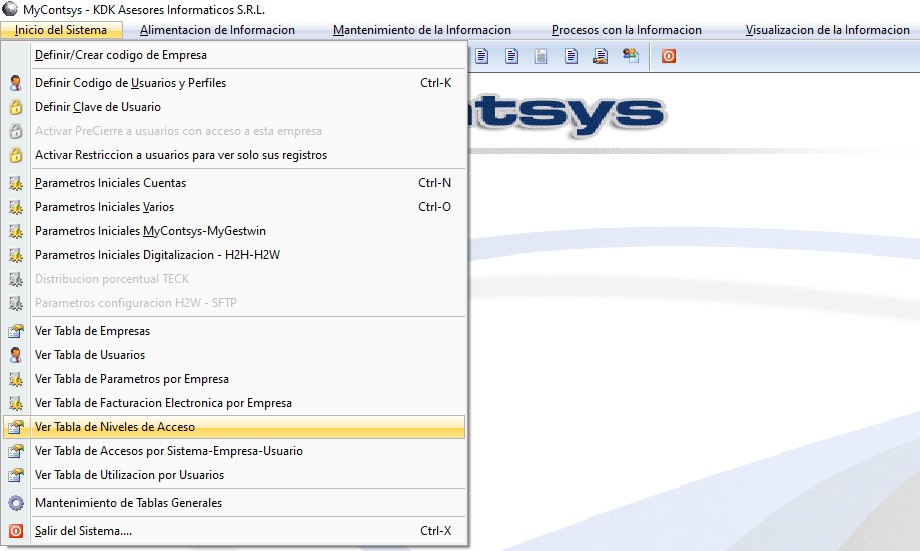Viewport: 920px width, 551px height.
Task: Collapse the Inicio del Sistema menu
Action: [x=61, y=30]
